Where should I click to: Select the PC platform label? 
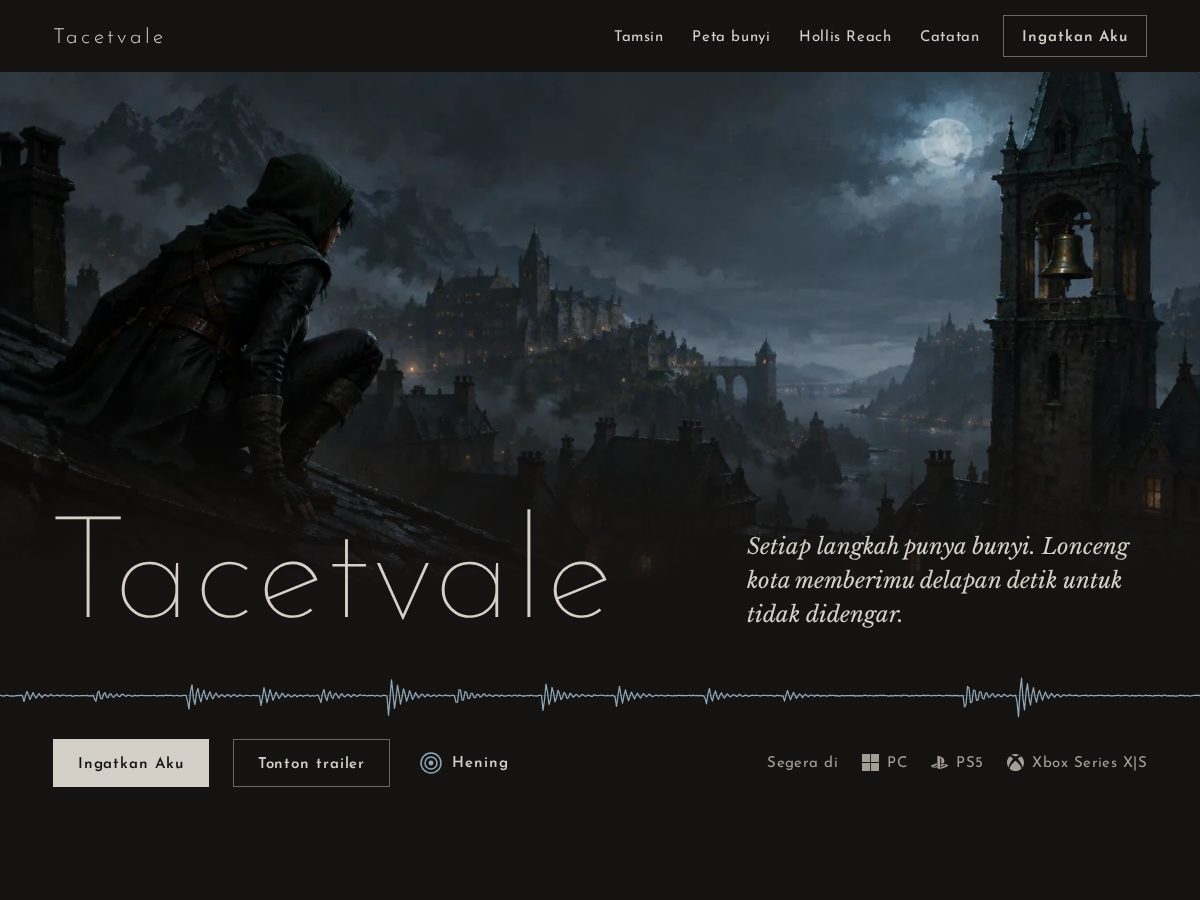tap(897, 763)
